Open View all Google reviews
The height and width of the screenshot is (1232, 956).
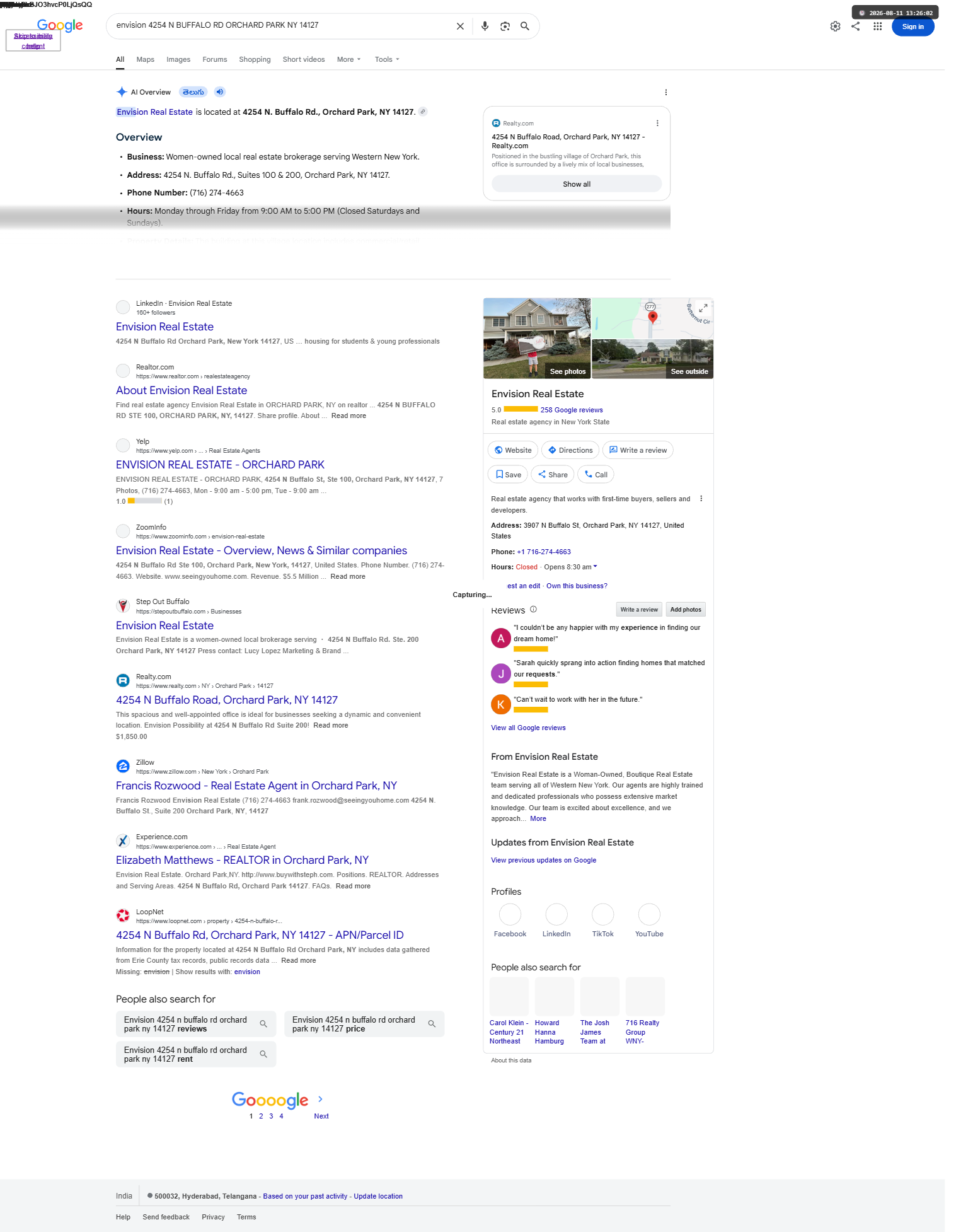point(528,728)
